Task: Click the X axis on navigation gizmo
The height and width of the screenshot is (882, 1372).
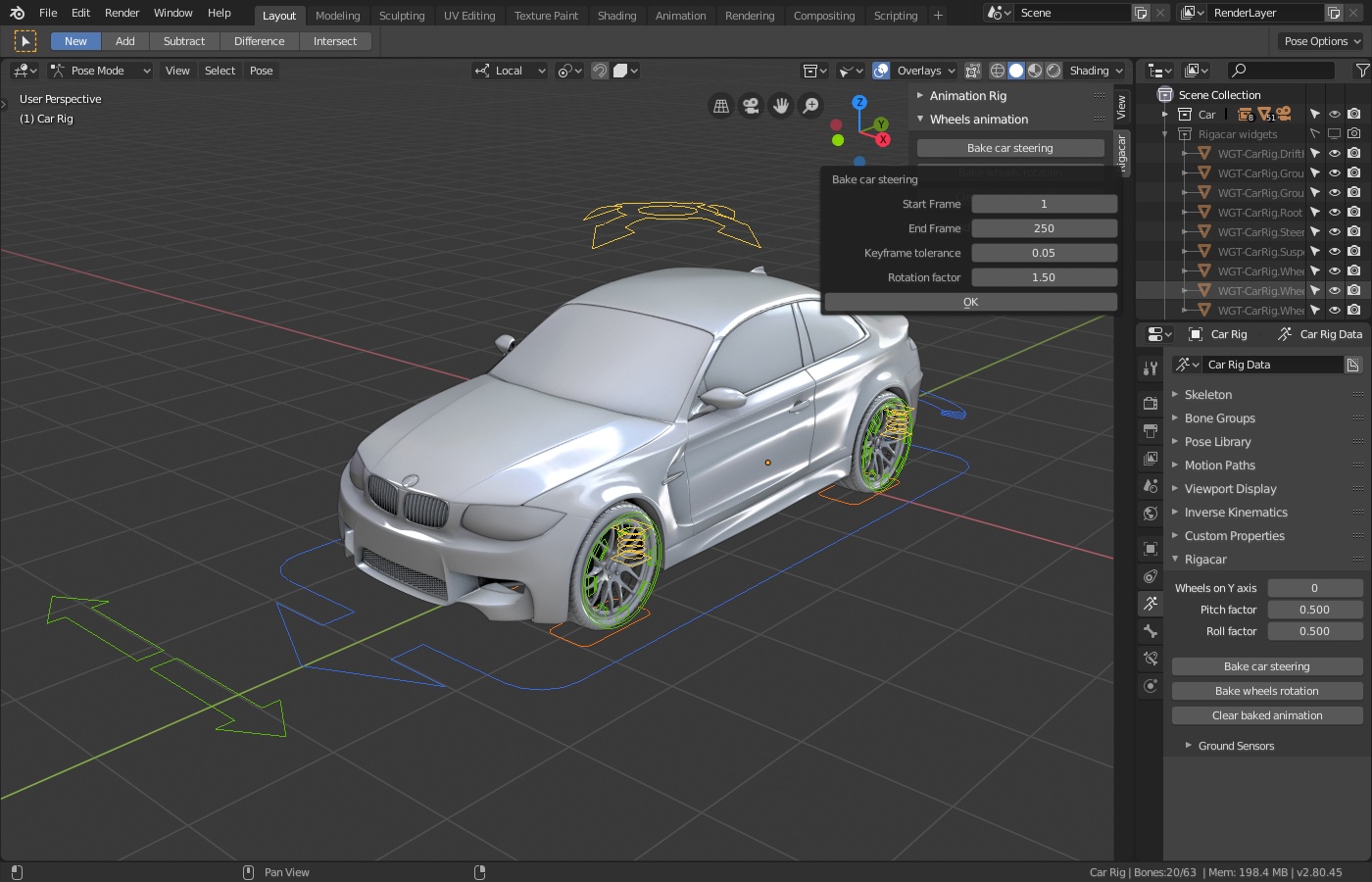Action: click(883, 140)
